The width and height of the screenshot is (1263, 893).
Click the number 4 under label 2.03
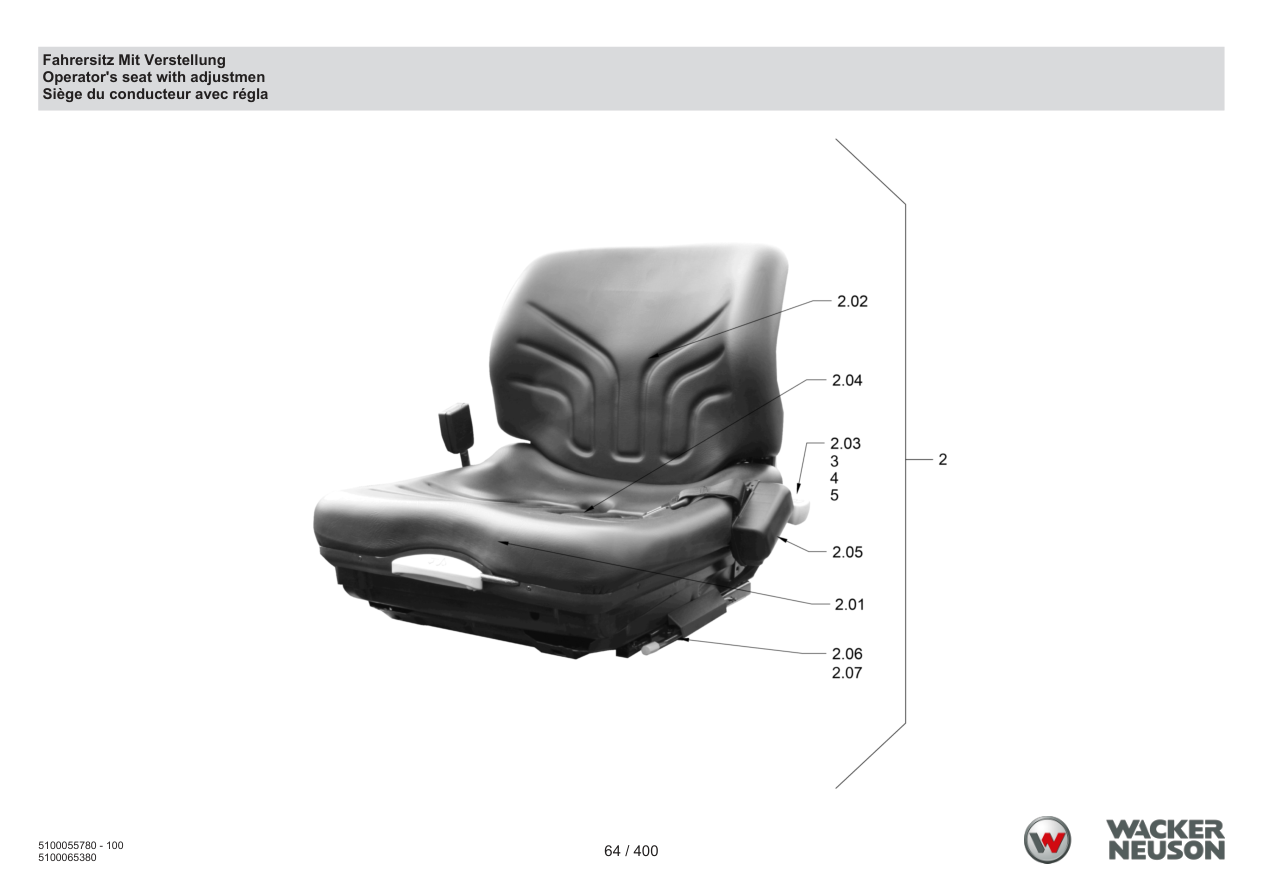[834, 478]
